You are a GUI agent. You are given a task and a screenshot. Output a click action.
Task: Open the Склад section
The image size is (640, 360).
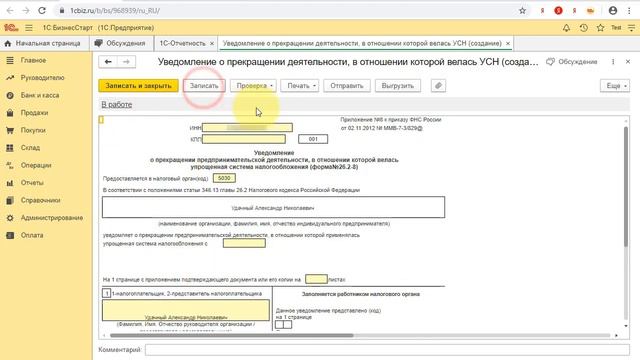30,148
